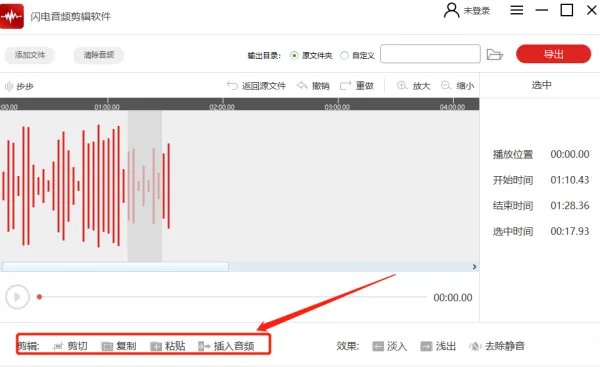Viewport: 600px width, 367px height.
Task: Click the 放大 zoom-in magnifier icon
Action: click(x=402, y=85)
